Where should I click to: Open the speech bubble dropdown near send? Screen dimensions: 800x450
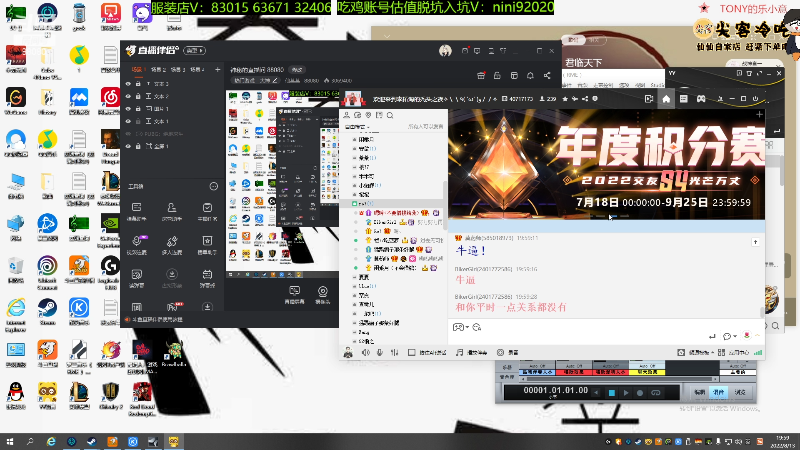[x=730, y=336]
